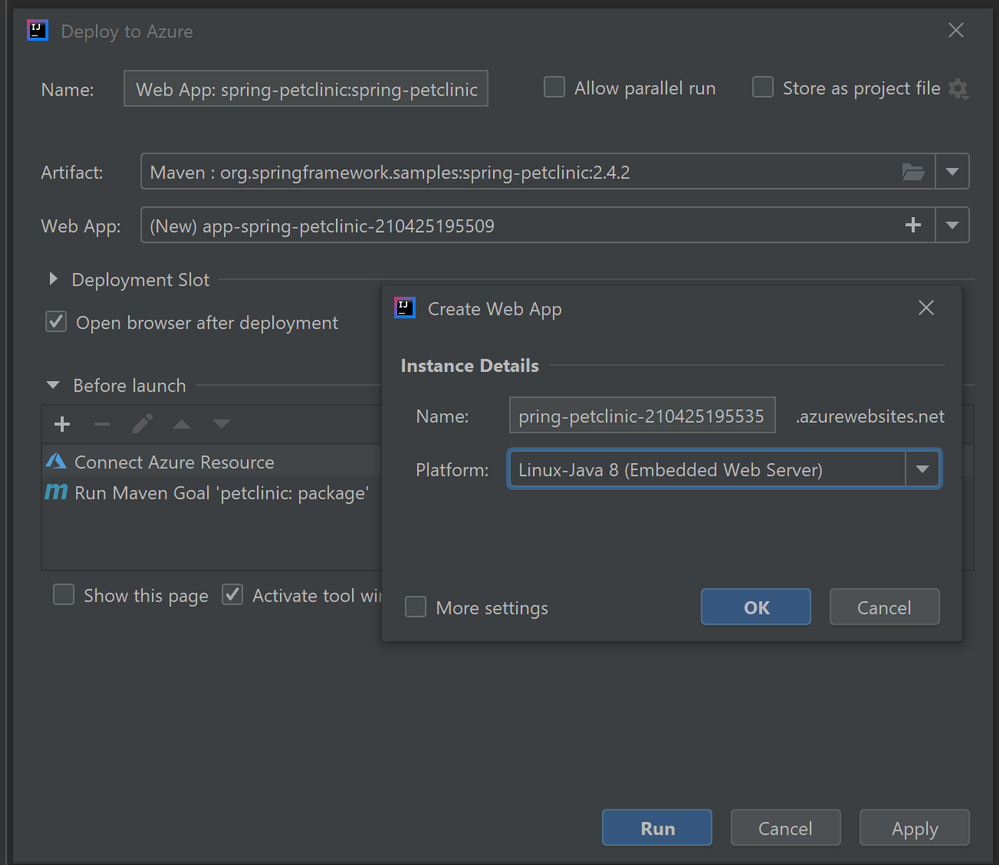The width and height of the screenshot is (999, 865).
Task: Click the plus icon to create new Web App
Action: (913, 225)
